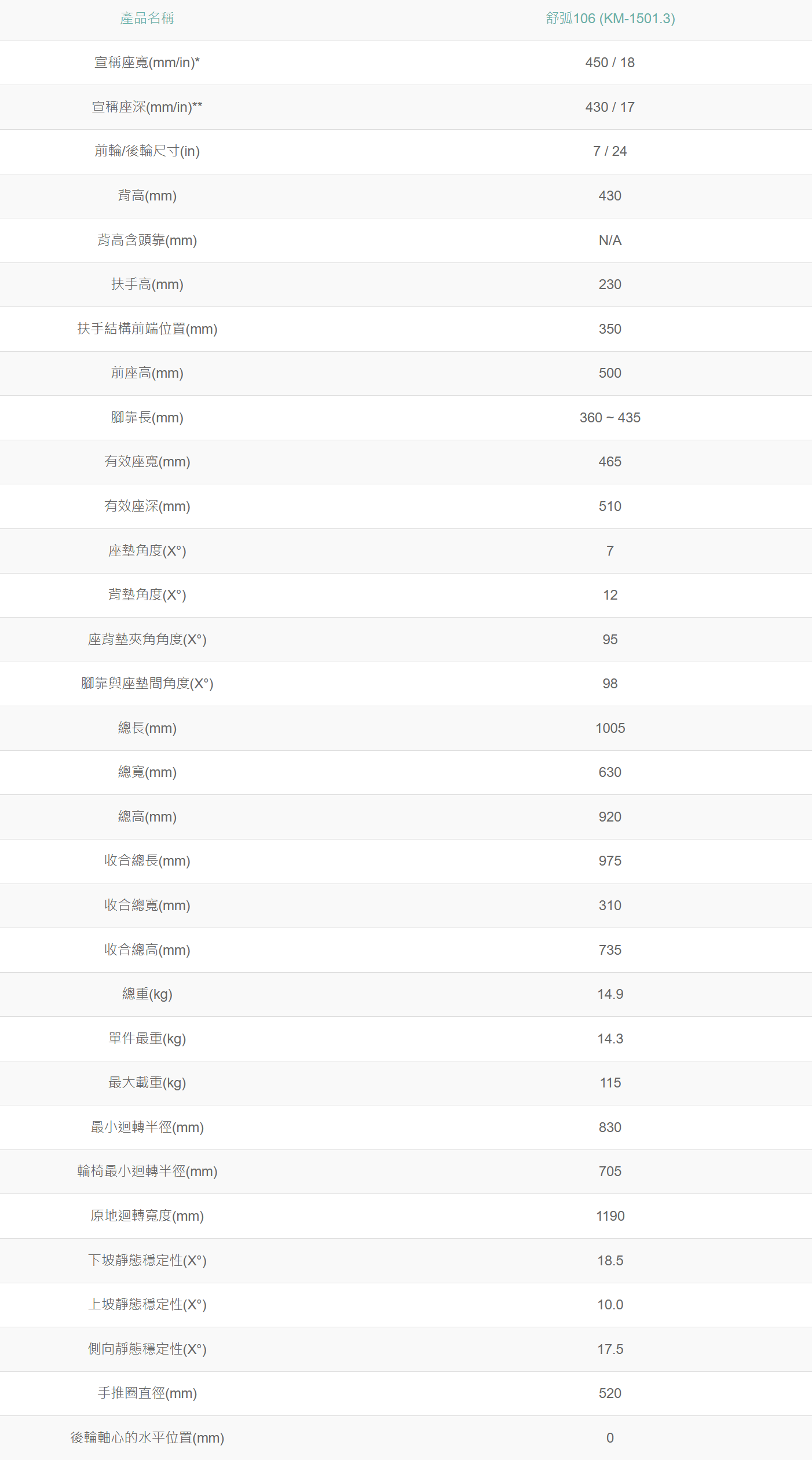Select the 座背墊夾角角度(X°) label
Image resolution: width=812 pixels, height=1460 pixels.
click(147, 640)
